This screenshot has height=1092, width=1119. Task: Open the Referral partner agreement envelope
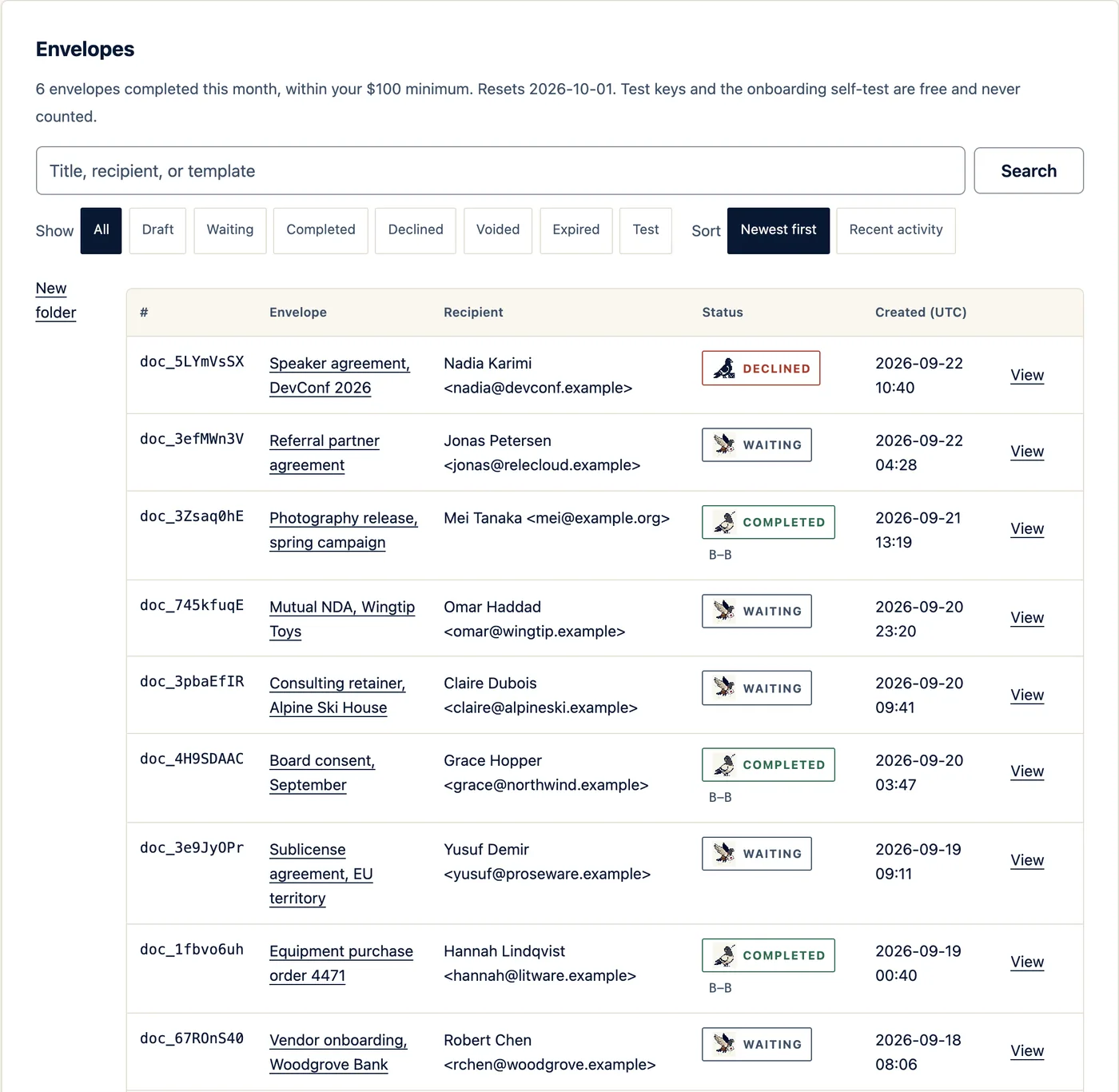[x=325, y=453]
